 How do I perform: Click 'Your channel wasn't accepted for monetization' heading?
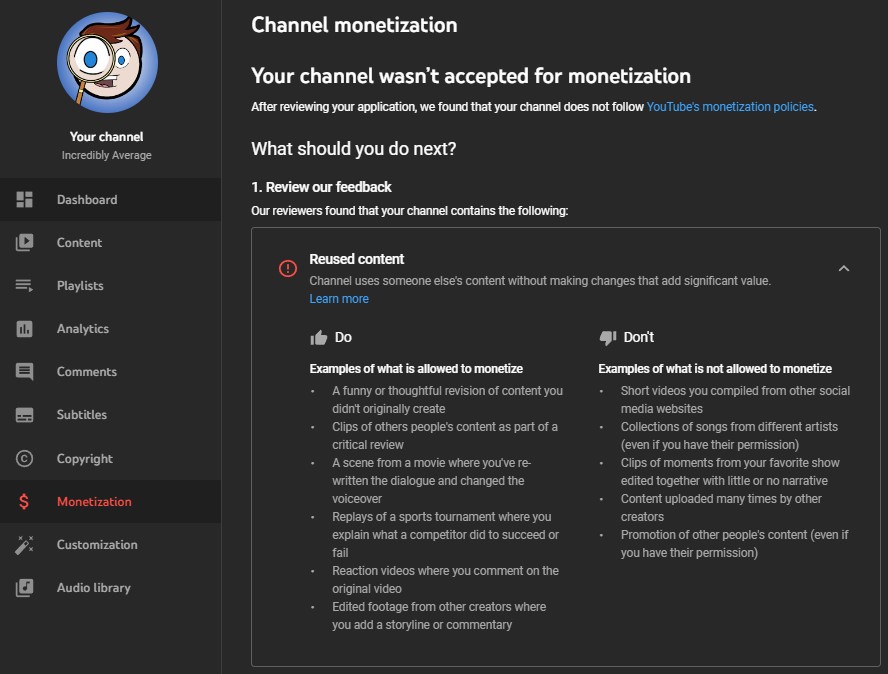pos(471,76)
